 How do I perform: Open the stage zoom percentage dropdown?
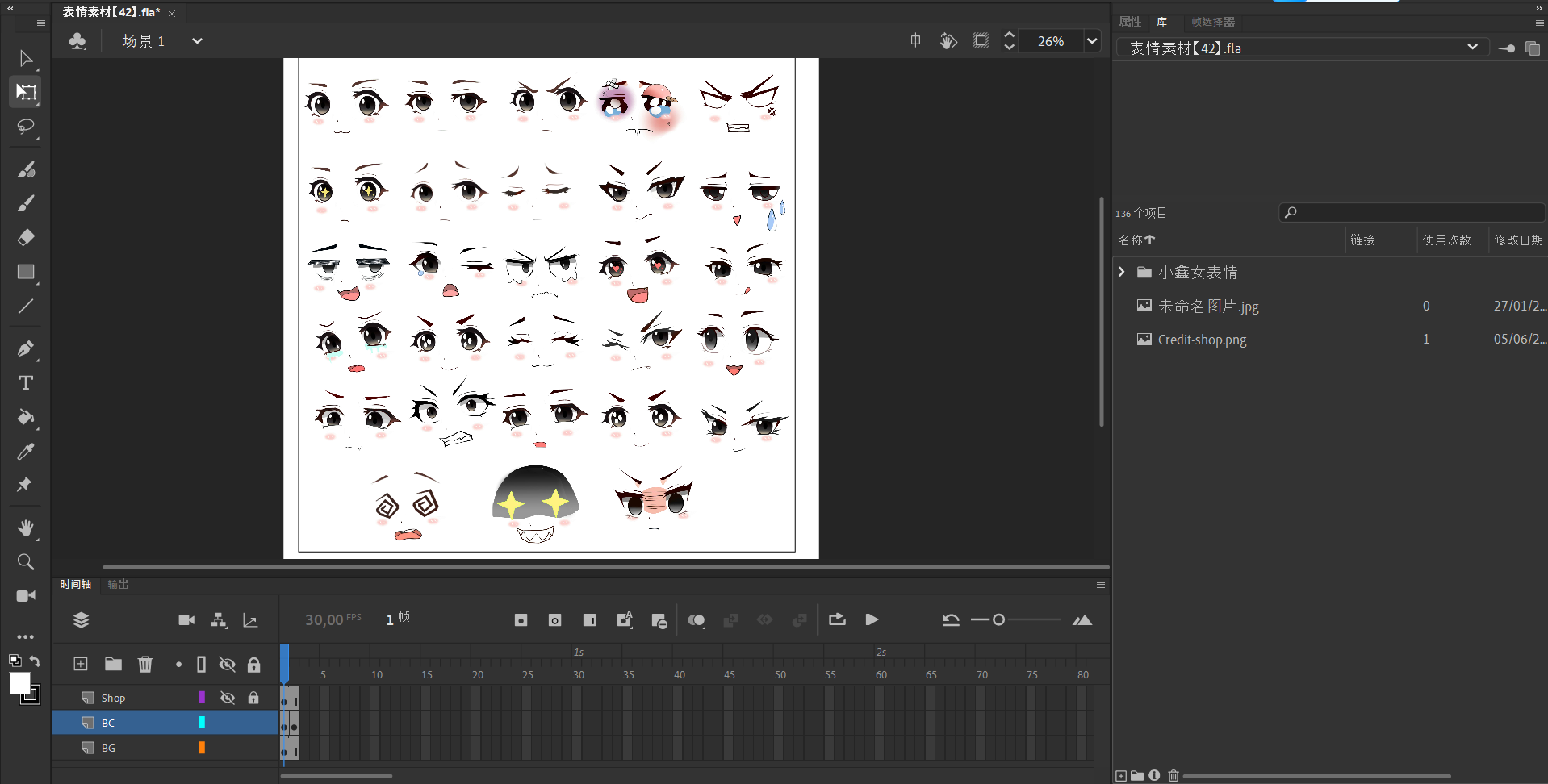pyautogui.click(x=1092, y=41)
